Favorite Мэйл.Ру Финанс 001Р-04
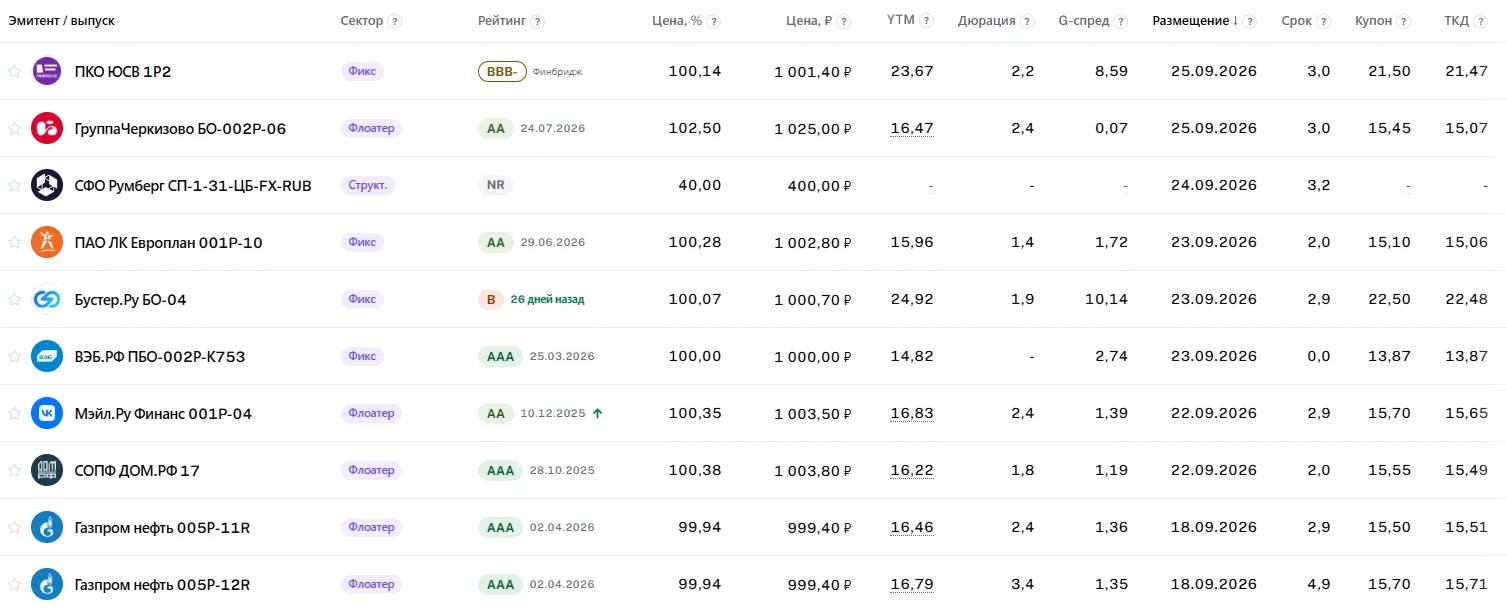 14,413
